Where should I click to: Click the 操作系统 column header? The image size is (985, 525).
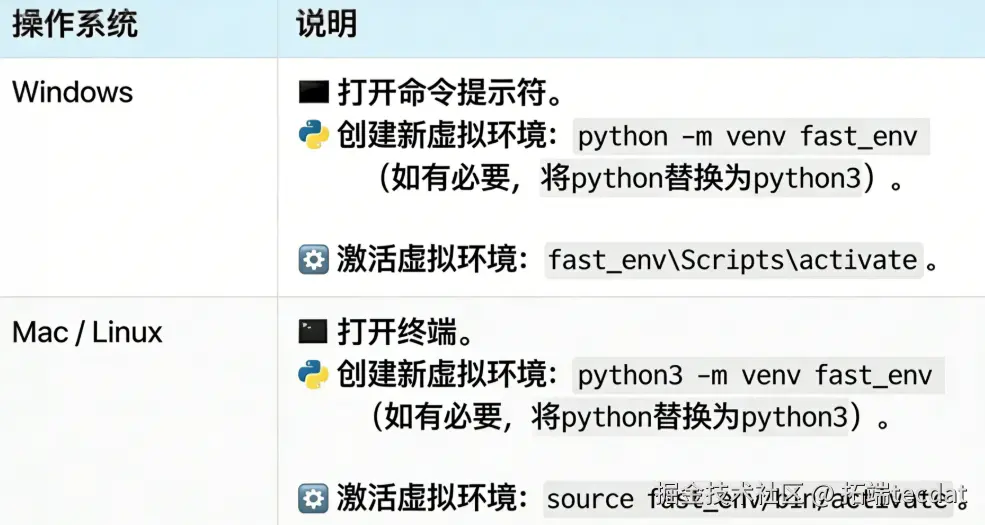click(75, 25)
